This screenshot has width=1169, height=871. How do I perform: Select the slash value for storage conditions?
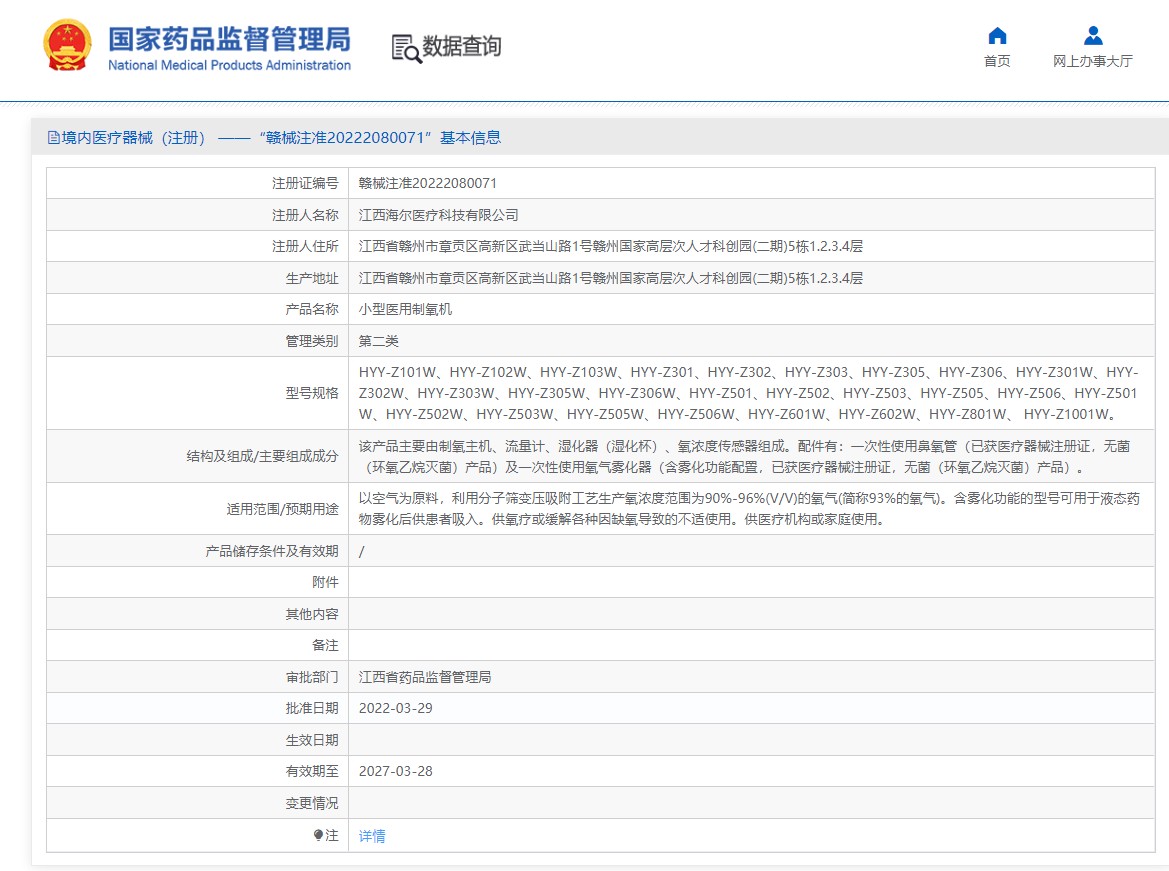coord(362,552)
